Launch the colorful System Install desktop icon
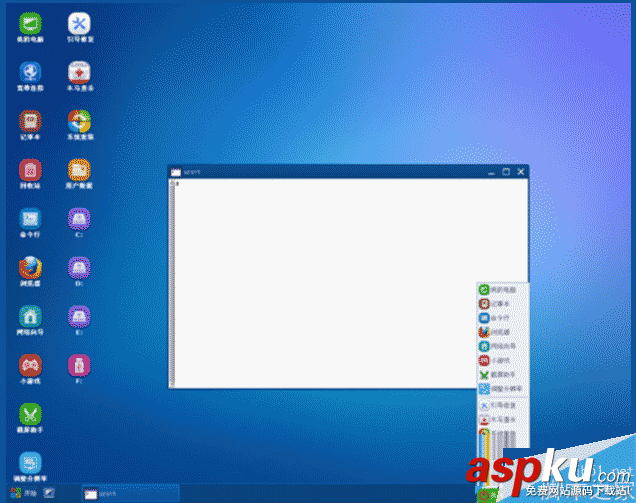Screen dimensions: 636x503 point(79,125)
